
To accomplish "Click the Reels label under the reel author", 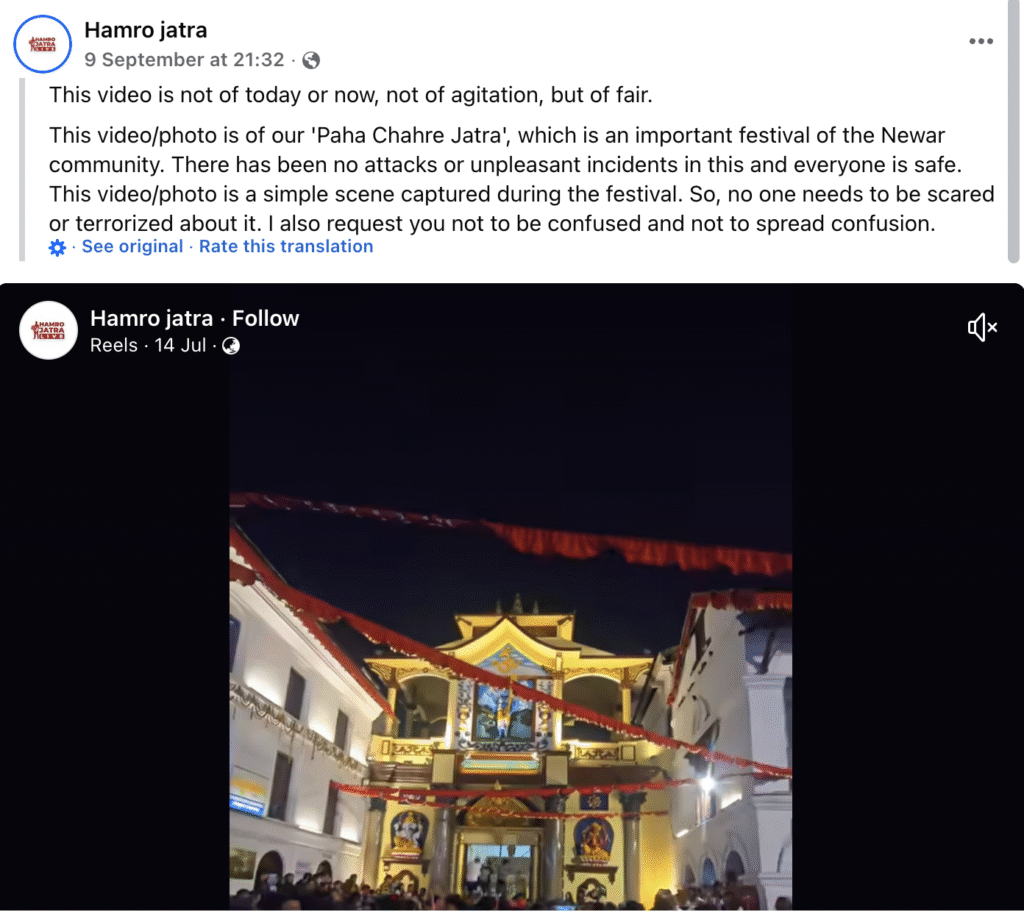I will point(114,345).
